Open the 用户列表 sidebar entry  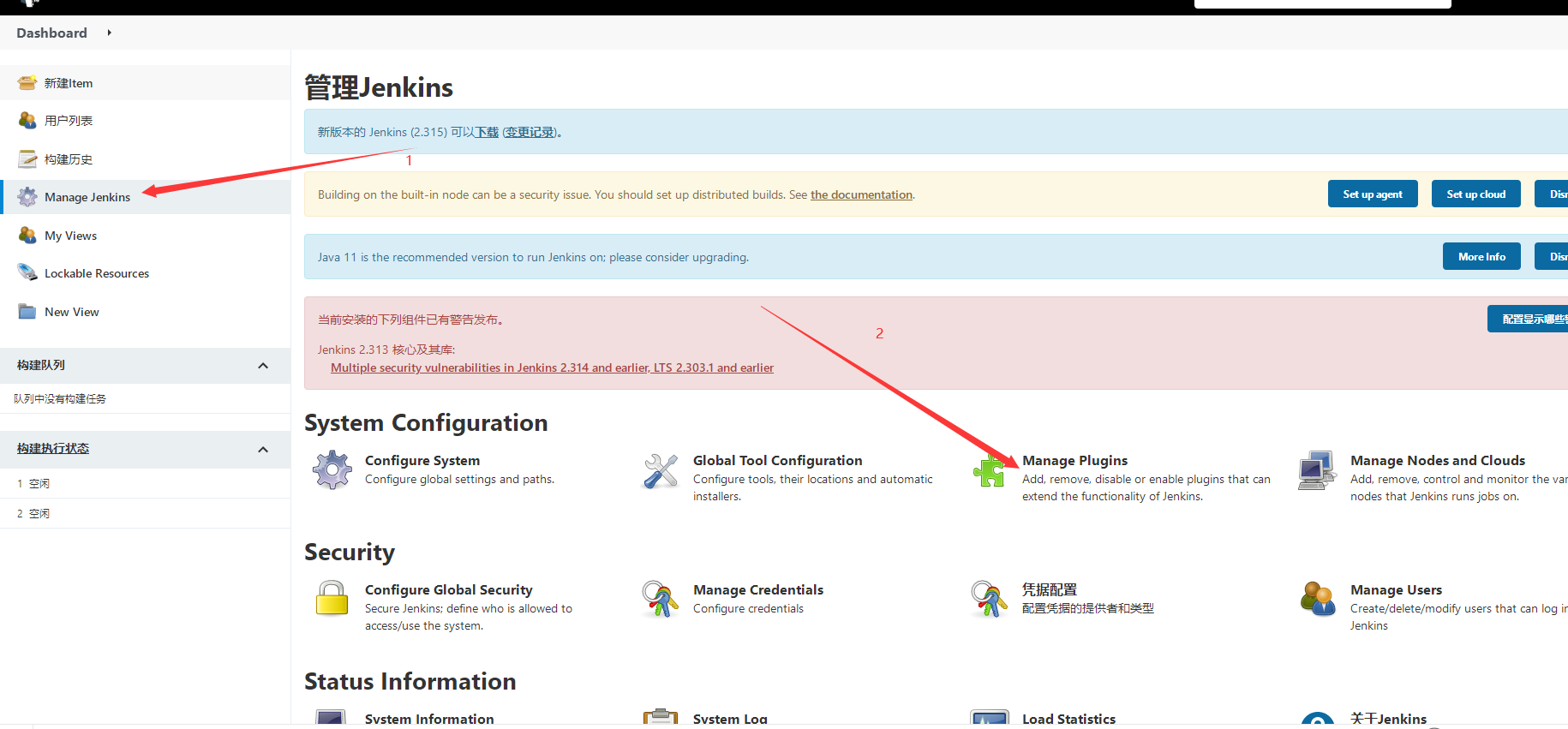click(x=69, y=121)
